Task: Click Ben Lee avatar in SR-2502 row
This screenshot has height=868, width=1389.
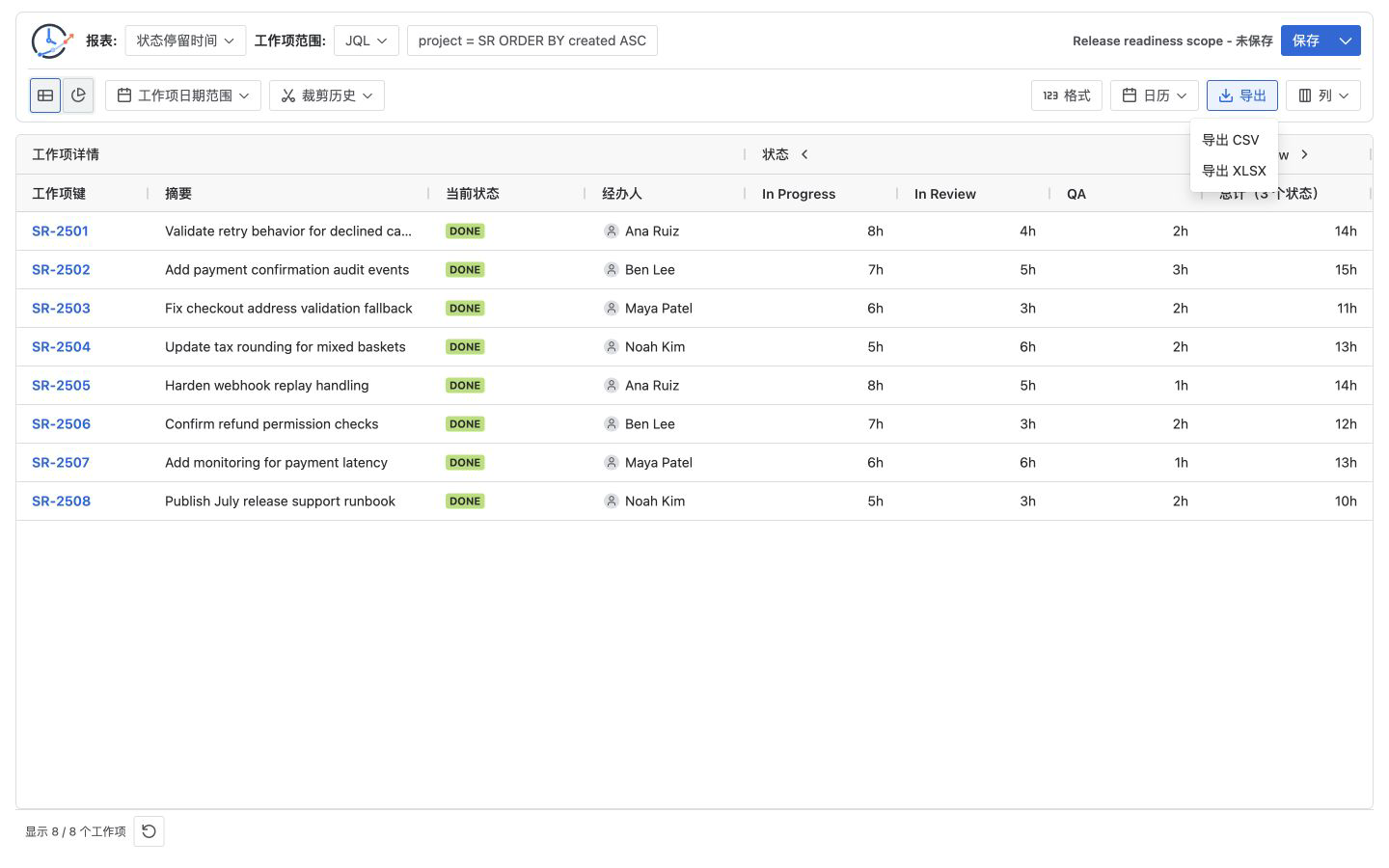Action: click(x=611, y=270)
